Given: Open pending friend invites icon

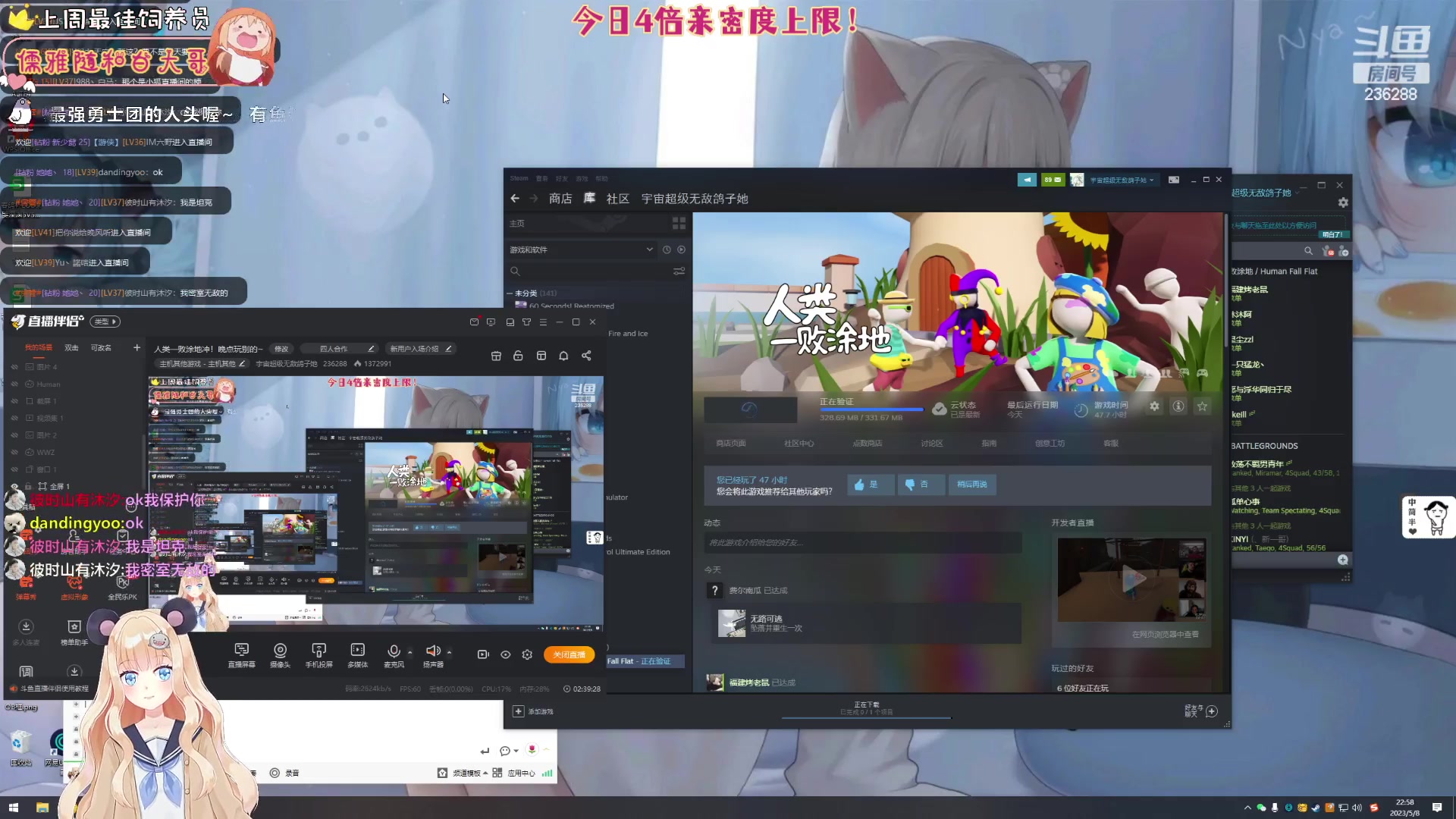Looking at the screenshot, I should pos(1327,250).
